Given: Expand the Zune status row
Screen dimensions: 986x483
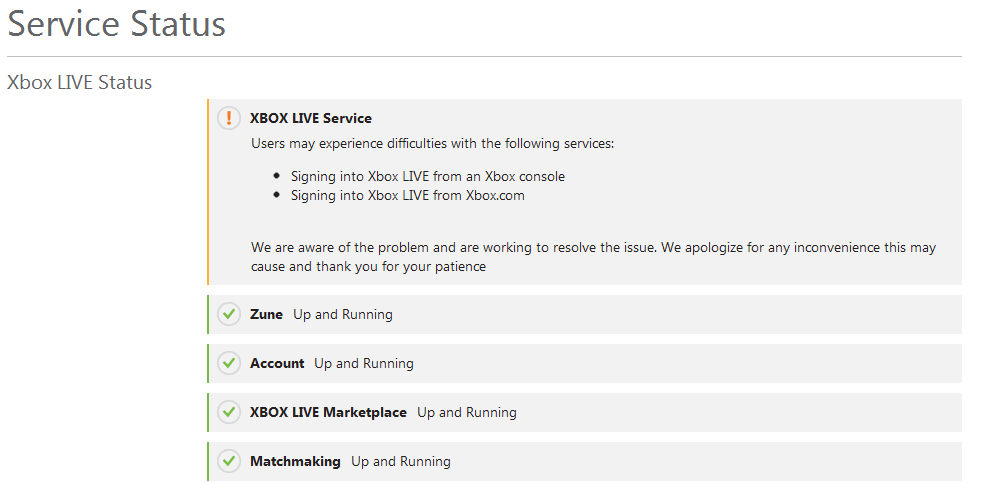Looking at the screenshot, I should pos(266,314).
